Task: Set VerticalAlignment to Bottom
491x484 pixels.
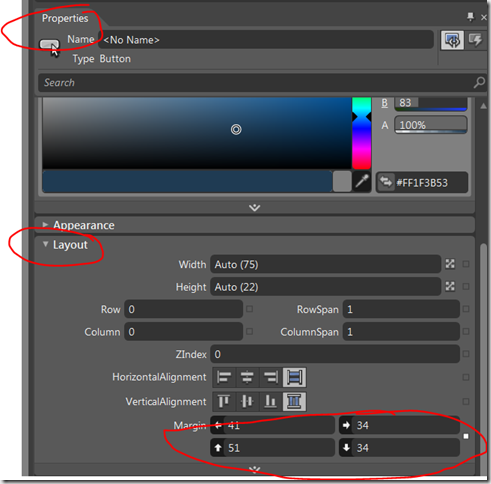Action: coord(270,402)
